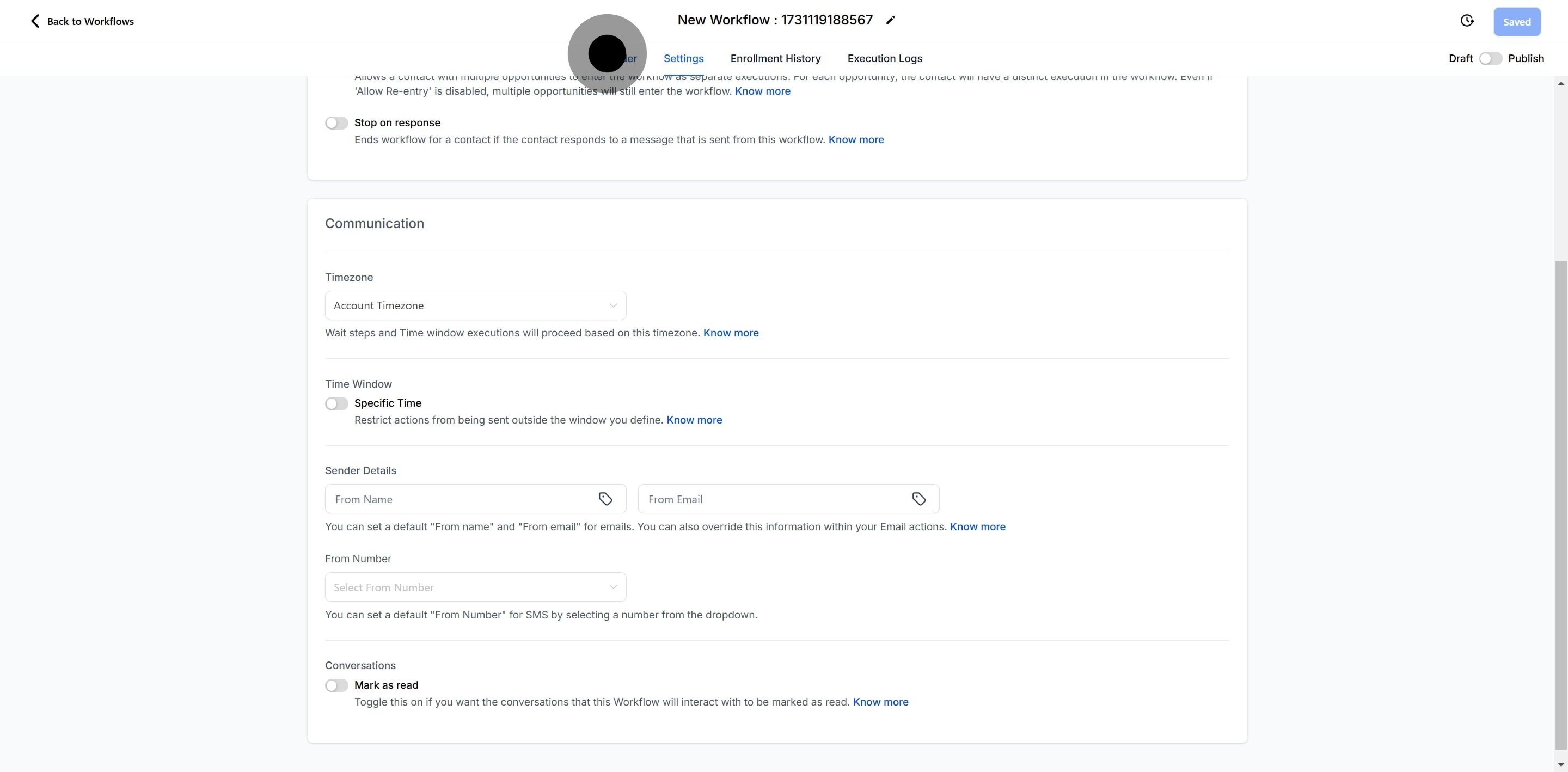Turn on the Mark as read switch
Image resolution: width=1568 pixels, height=772 pixels.
coord(336,685)
